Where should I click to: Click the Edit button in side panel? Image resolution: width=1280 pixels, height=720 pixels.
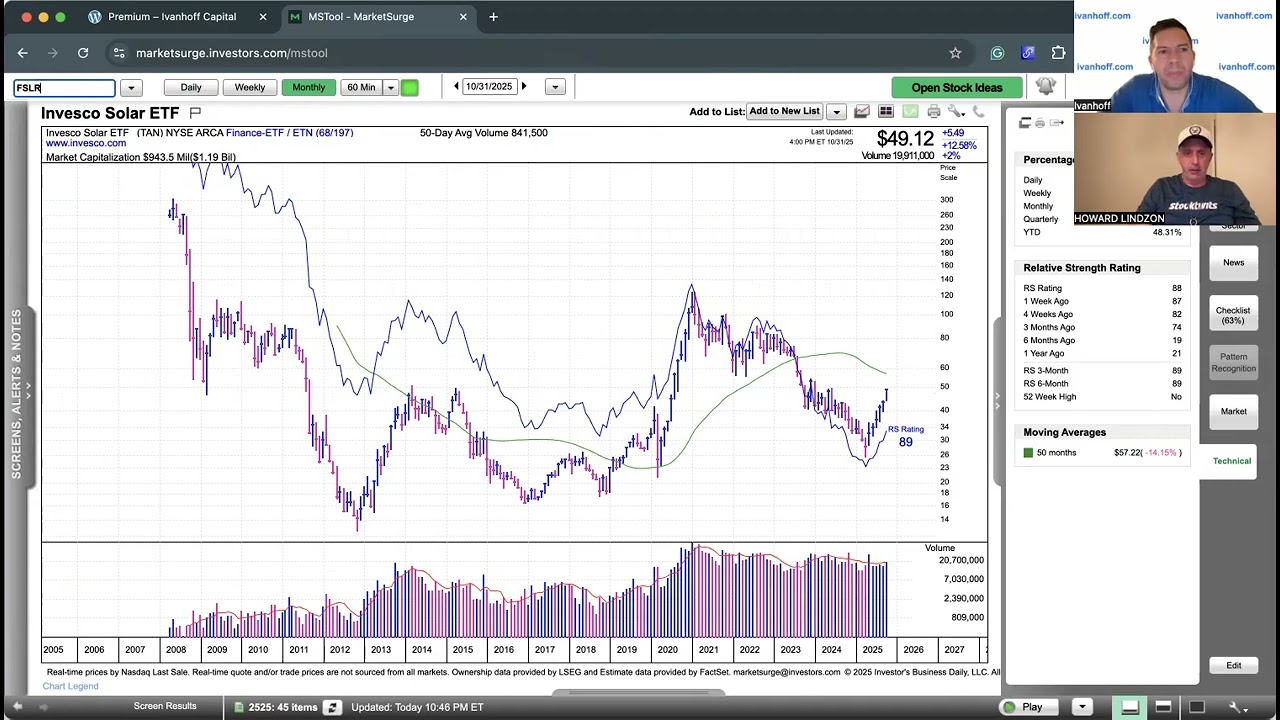[x=1233, y=665]
